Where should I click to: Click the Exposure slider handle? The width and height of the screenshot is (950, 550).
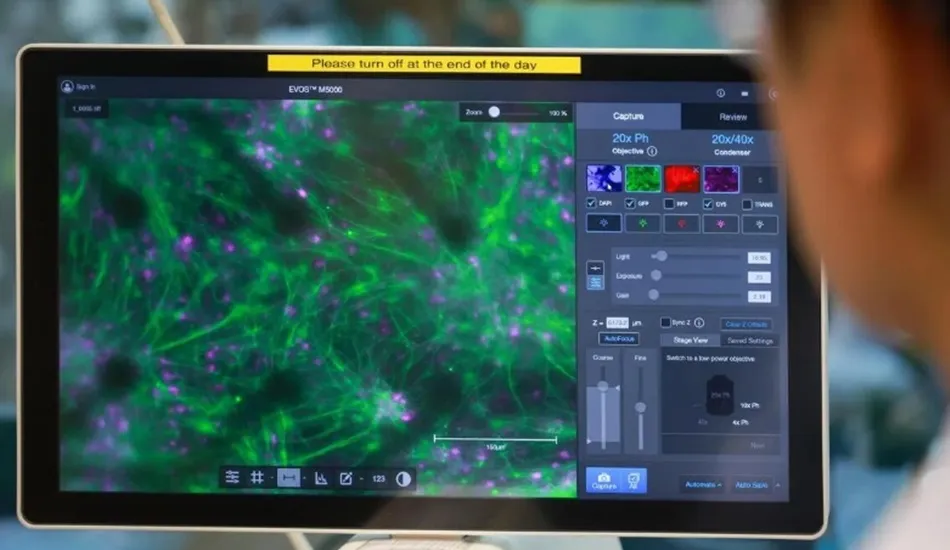coord(656,276)
